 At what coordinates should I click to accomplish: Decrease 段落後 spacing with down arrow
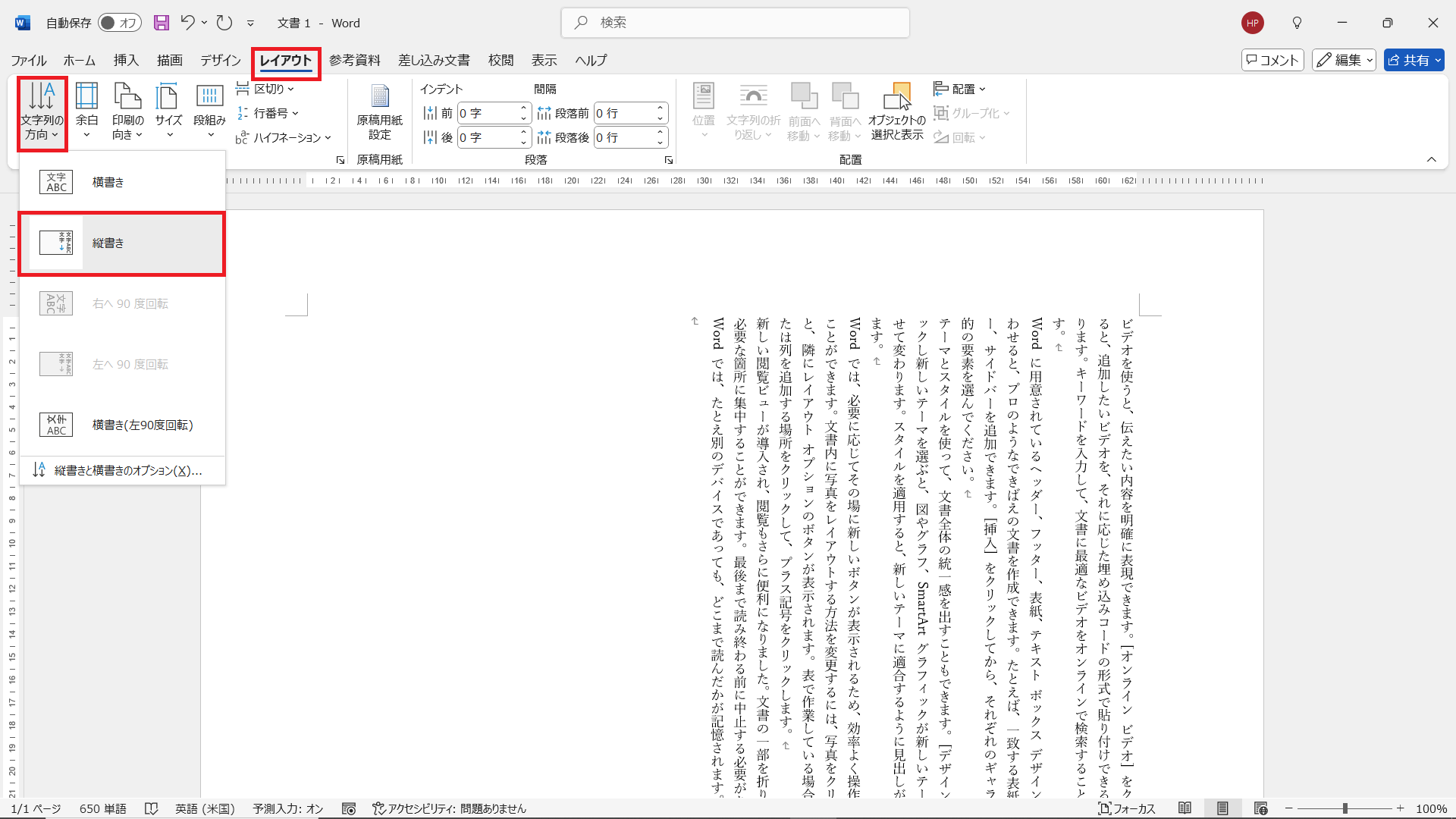(661, 142)
